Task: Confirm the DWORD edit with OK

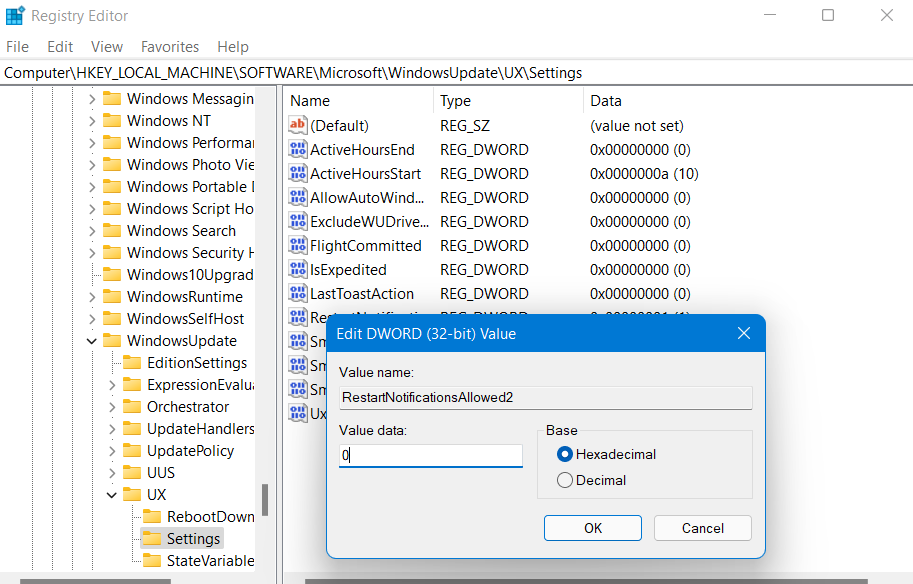Action: (593, 528)
